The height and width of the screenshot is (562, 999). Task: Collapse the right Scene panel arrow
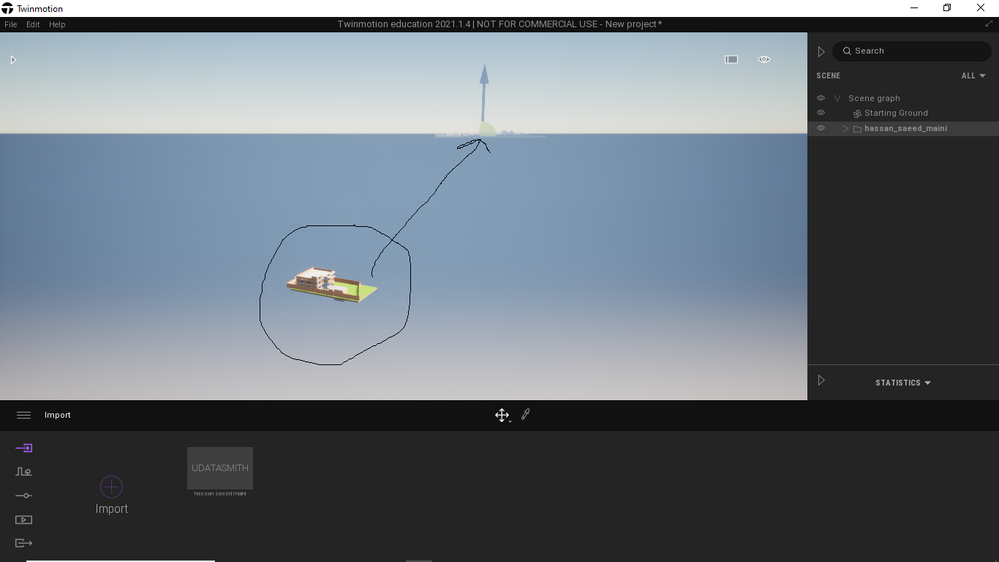[x=821, y=51]
